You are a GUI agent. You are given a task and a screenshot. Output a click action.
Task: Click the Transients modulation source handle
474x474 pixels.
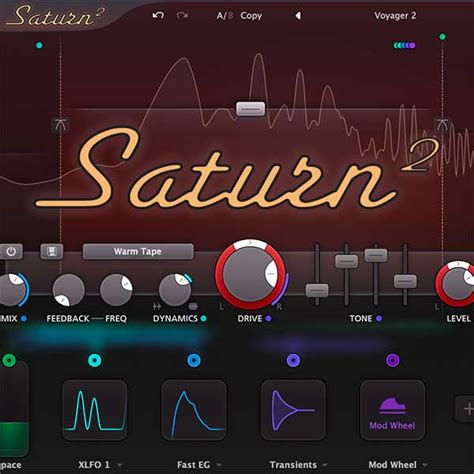293,360
